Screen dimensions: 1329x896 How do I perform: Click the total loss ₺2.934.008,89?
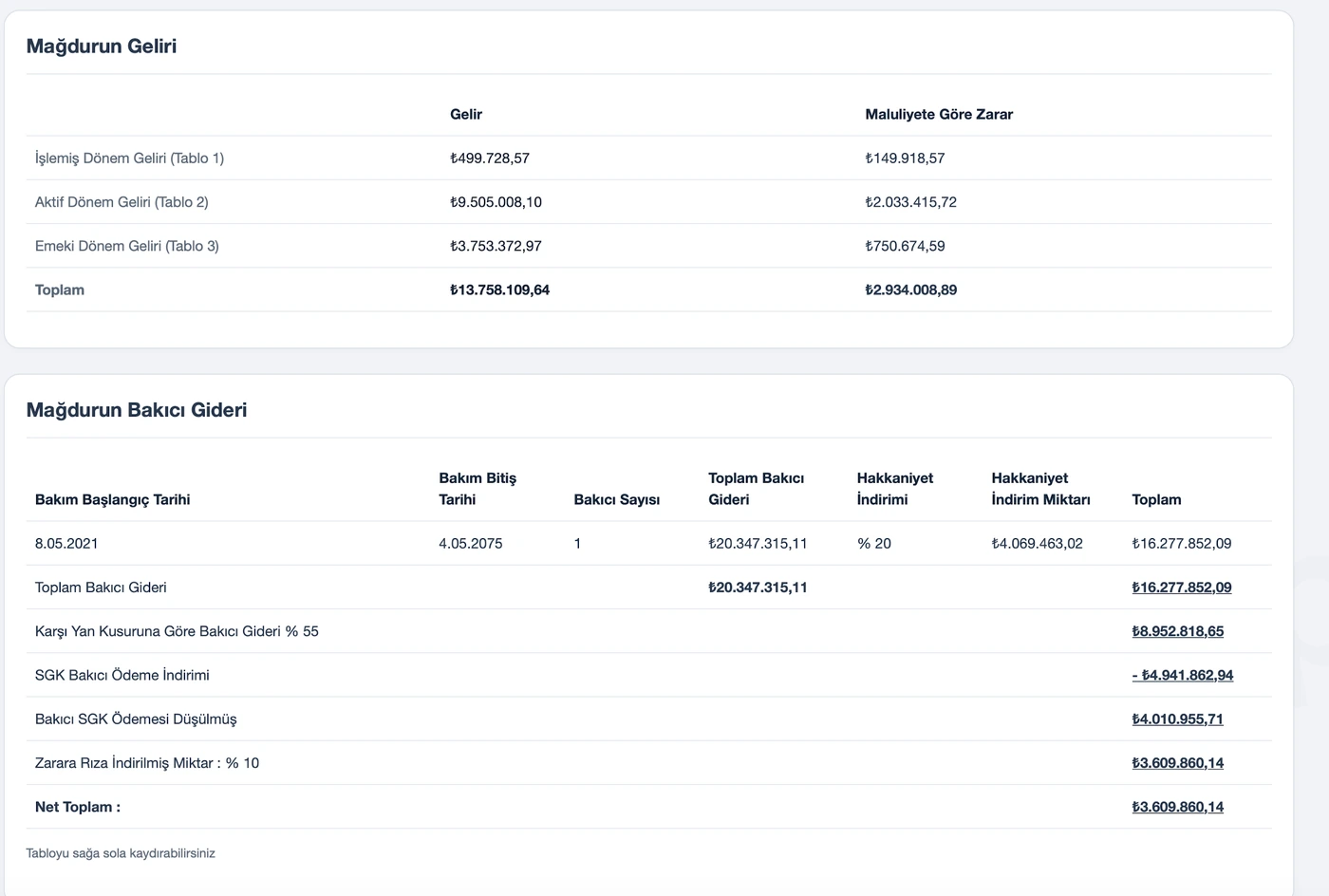click(911, 289)
